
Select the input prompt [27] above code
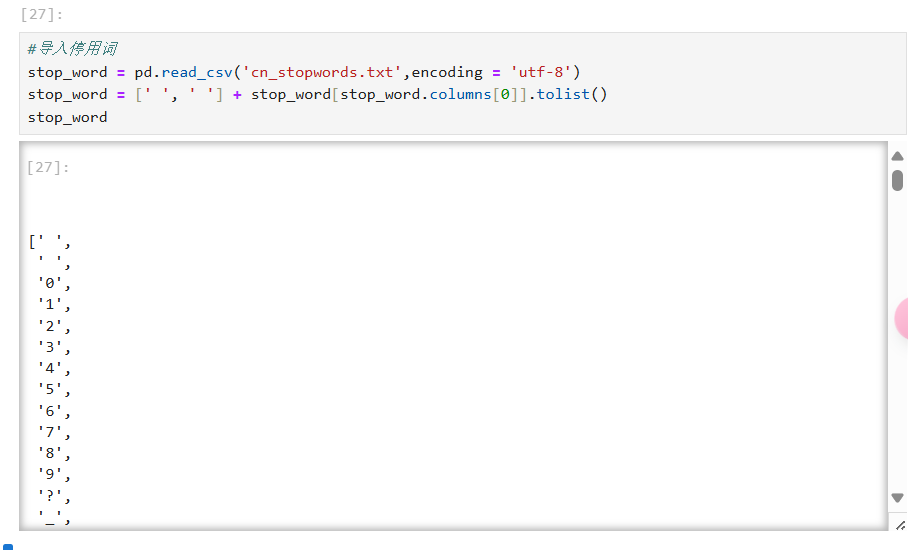tap(42, 14)
